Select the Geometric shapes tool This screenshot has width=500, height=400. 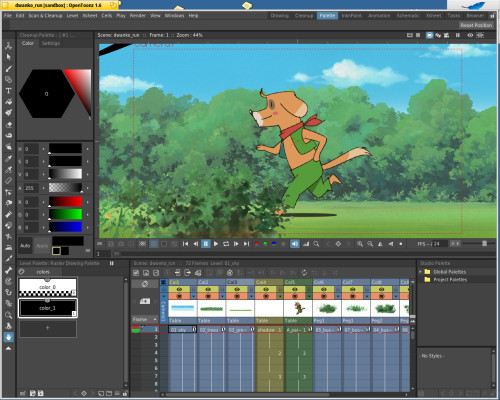click(x=9, y=80)
